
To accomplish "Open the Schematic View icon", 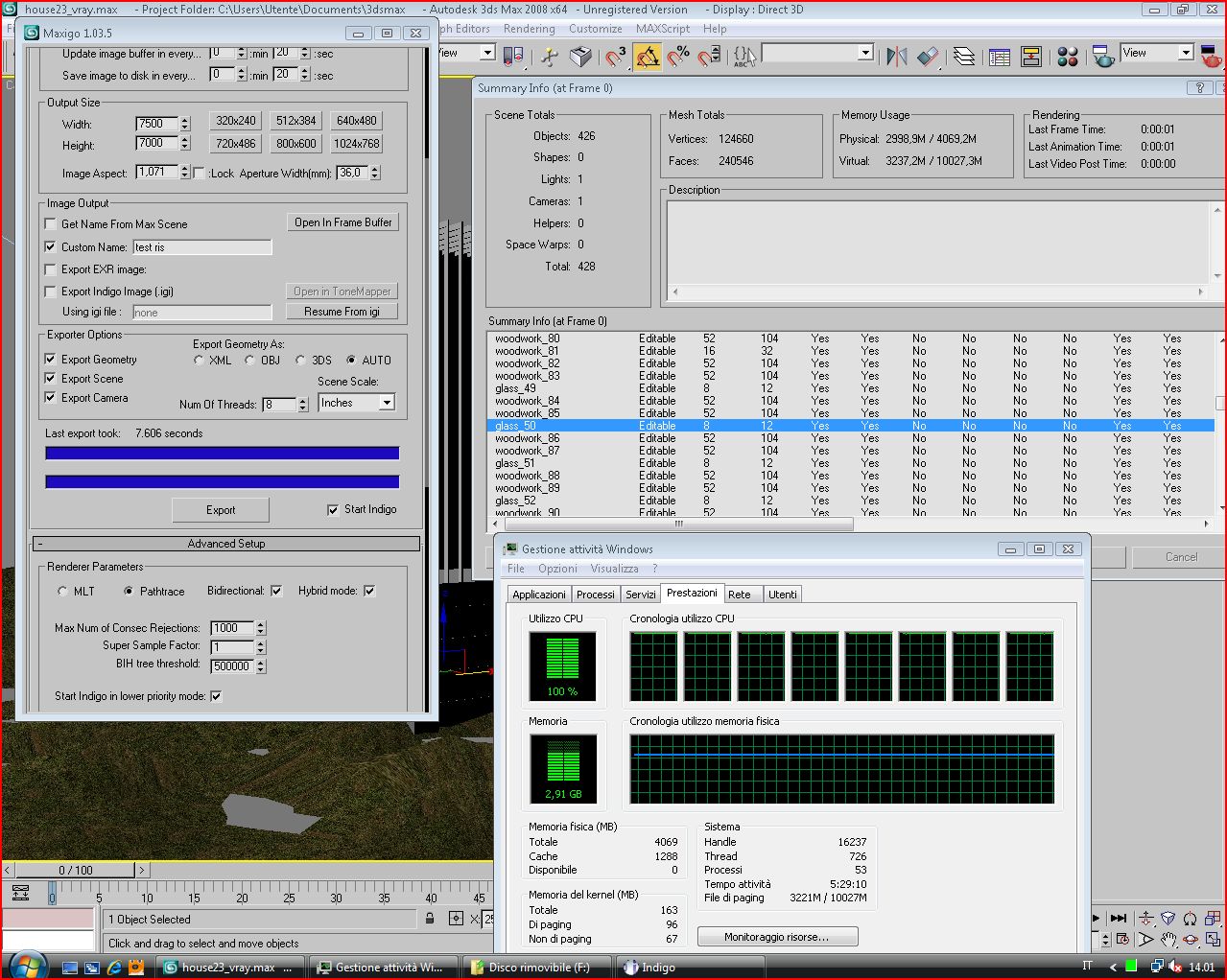I will (x=1031, y=57).
